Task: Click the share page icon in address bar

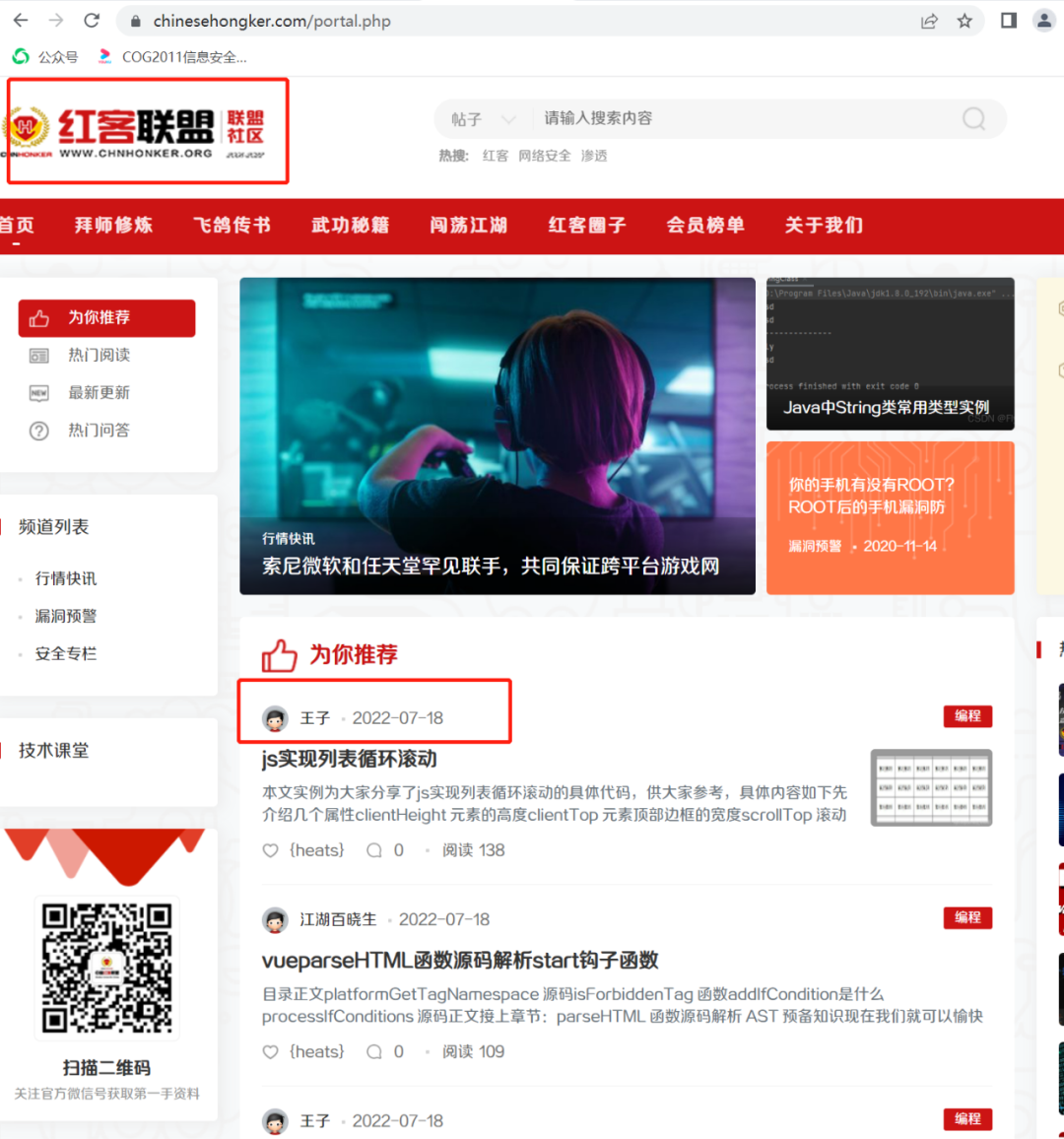Action: (929, 21)
